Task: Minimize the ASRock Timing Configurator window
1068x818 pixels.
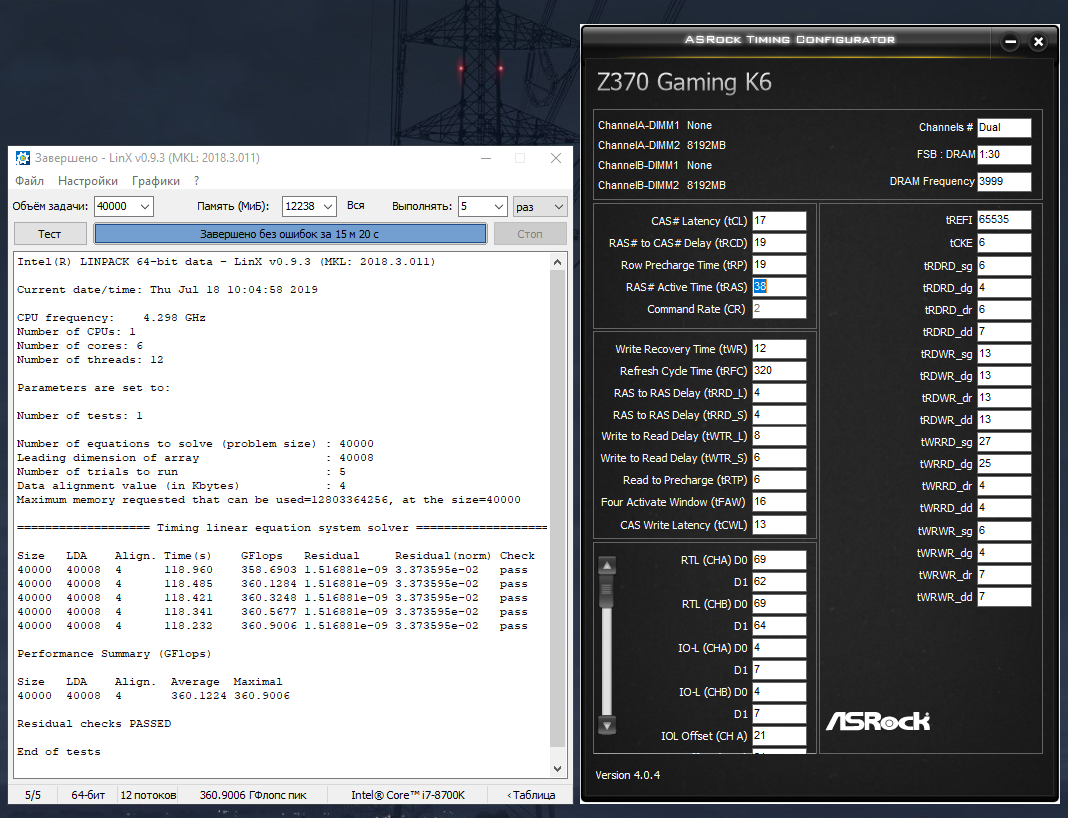Action: pos(1011,42)
